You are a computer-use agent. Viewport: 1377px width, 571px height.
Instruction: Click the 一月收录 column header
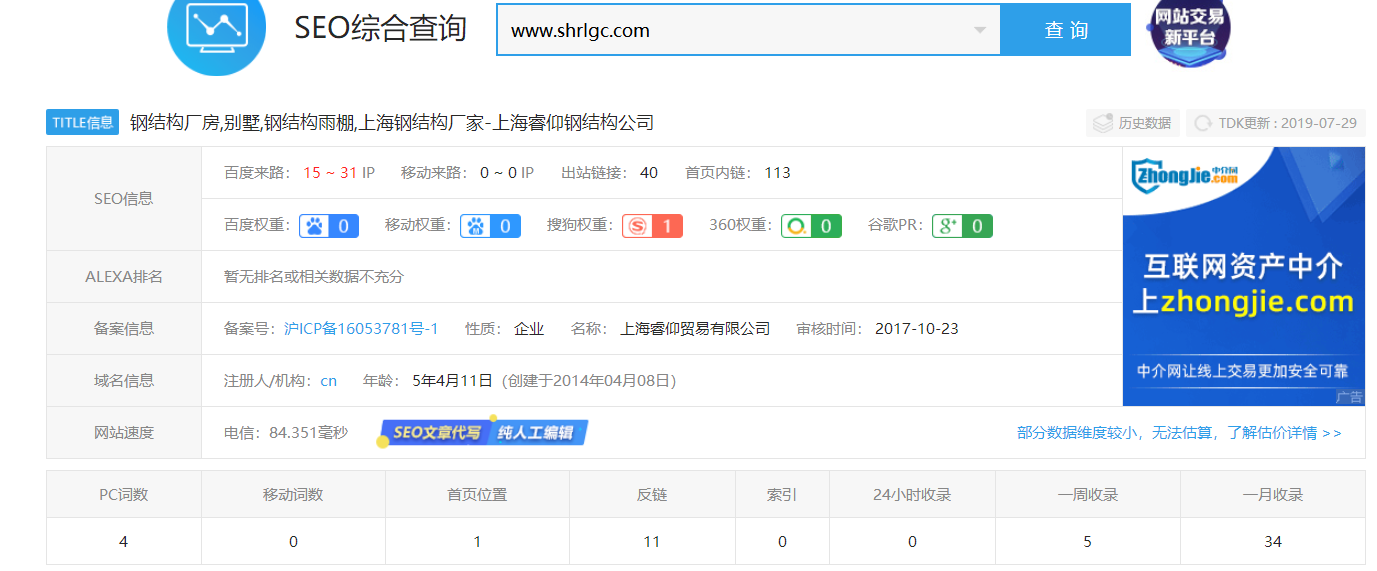[x=1273, y=494]
